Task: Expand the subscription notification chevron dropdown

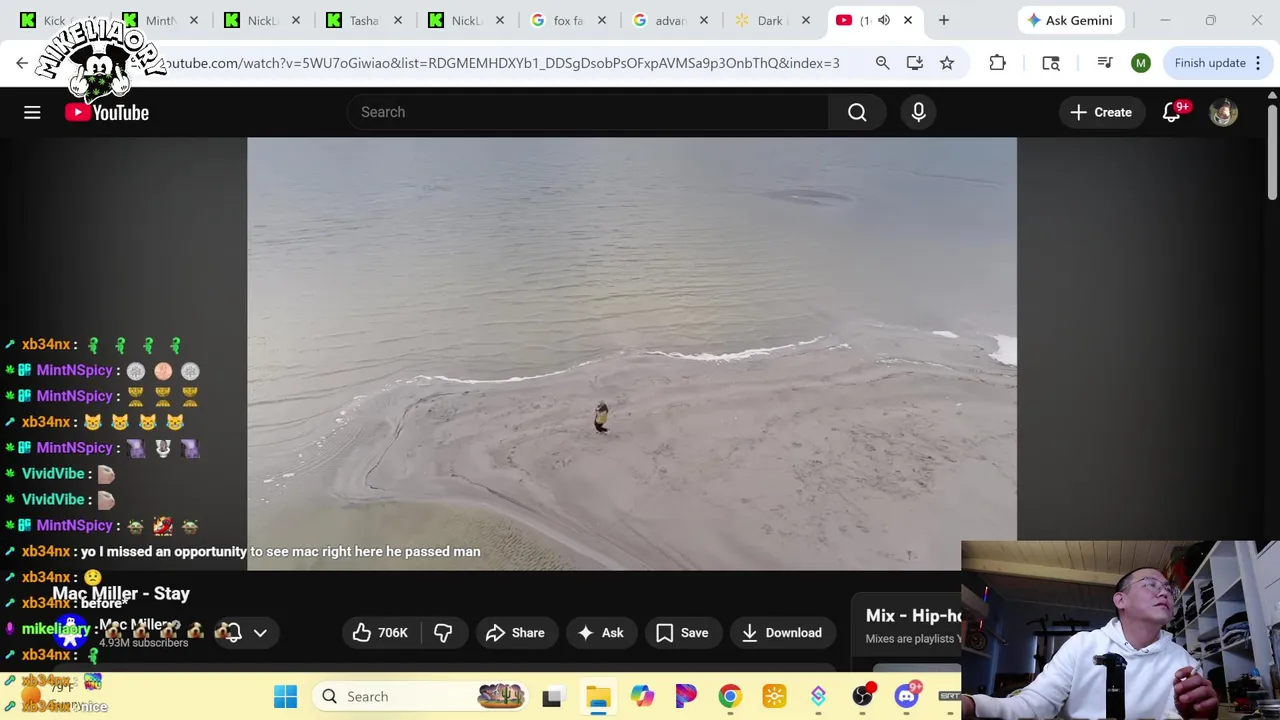Action: coord(260,633)
